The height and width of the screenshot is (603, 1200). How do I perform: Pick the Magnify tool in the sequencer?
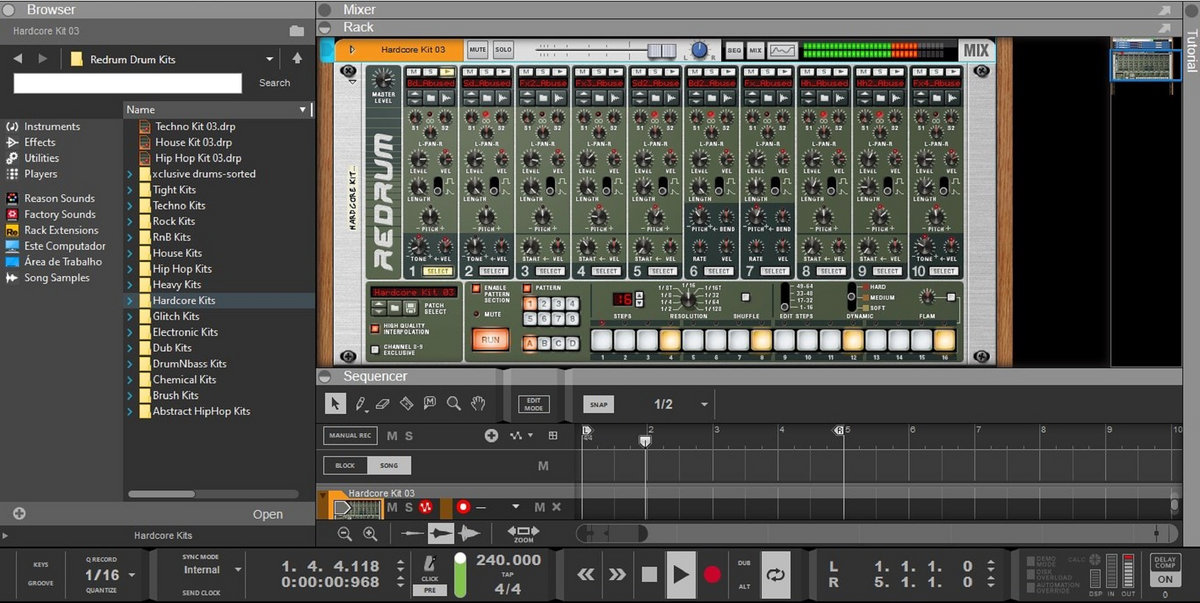pyautogui.click(x=454, y=404)
